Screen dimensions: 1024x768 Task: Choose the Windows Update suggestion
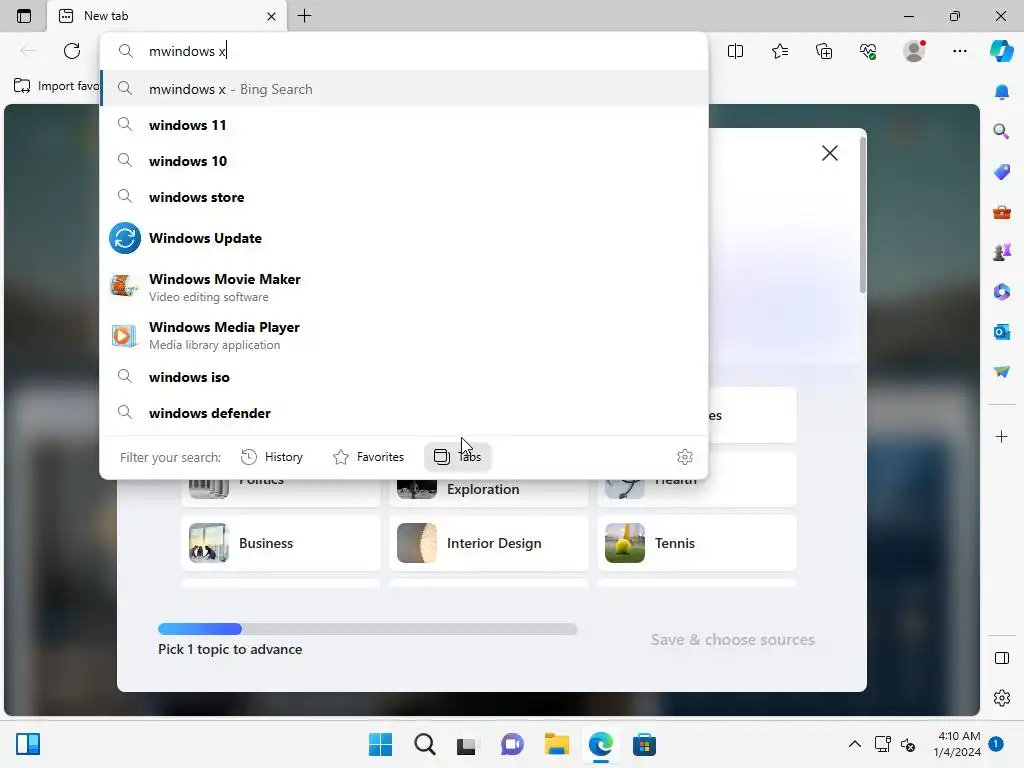(x=404, y=238)
